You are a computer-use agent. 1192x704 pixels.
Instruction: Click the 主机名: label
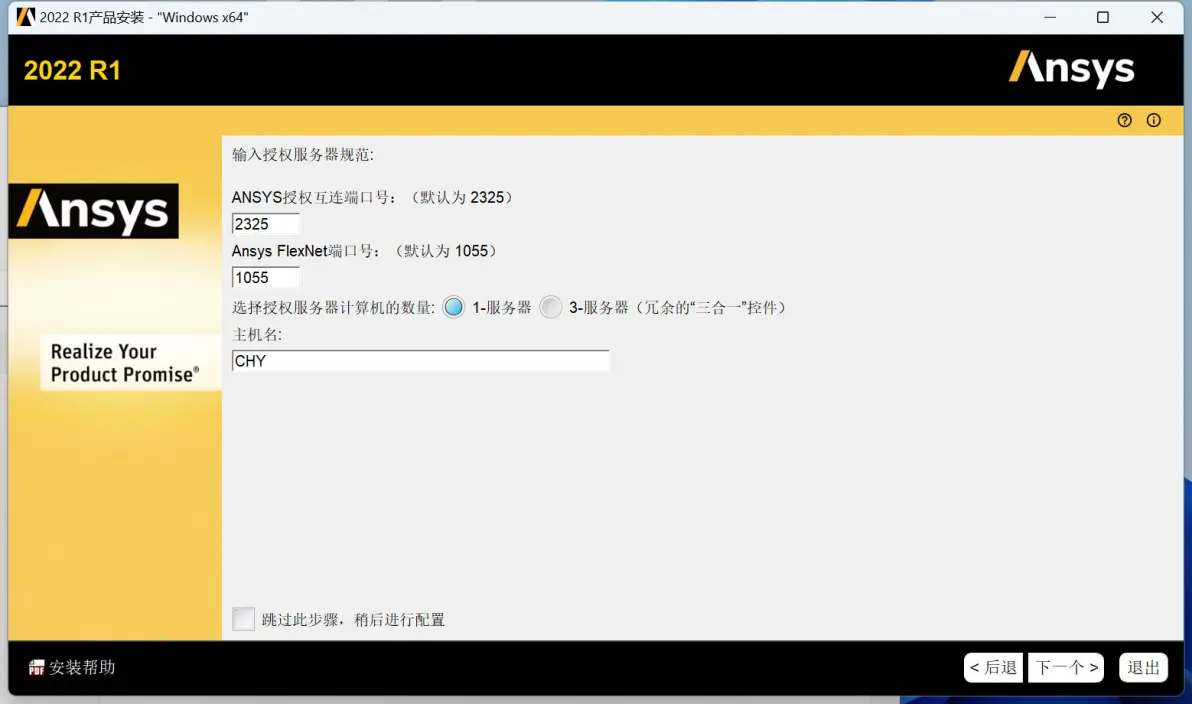(x=257, y=335)
